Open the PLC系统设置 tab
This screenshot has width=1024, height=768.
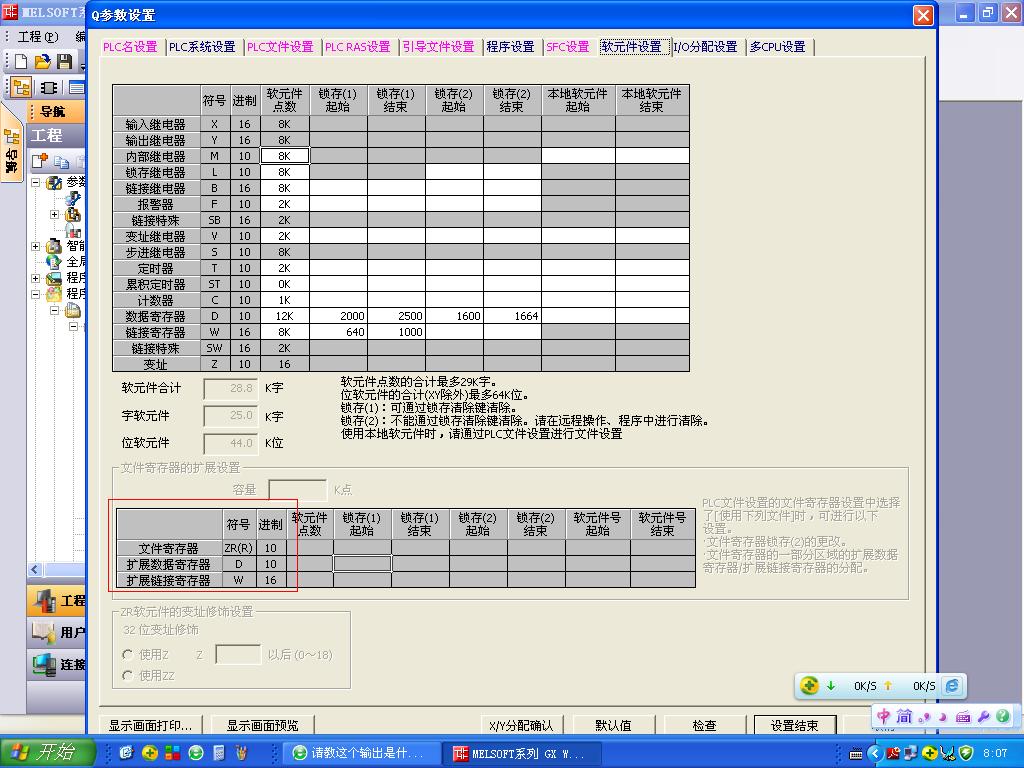tap(202, 47)
